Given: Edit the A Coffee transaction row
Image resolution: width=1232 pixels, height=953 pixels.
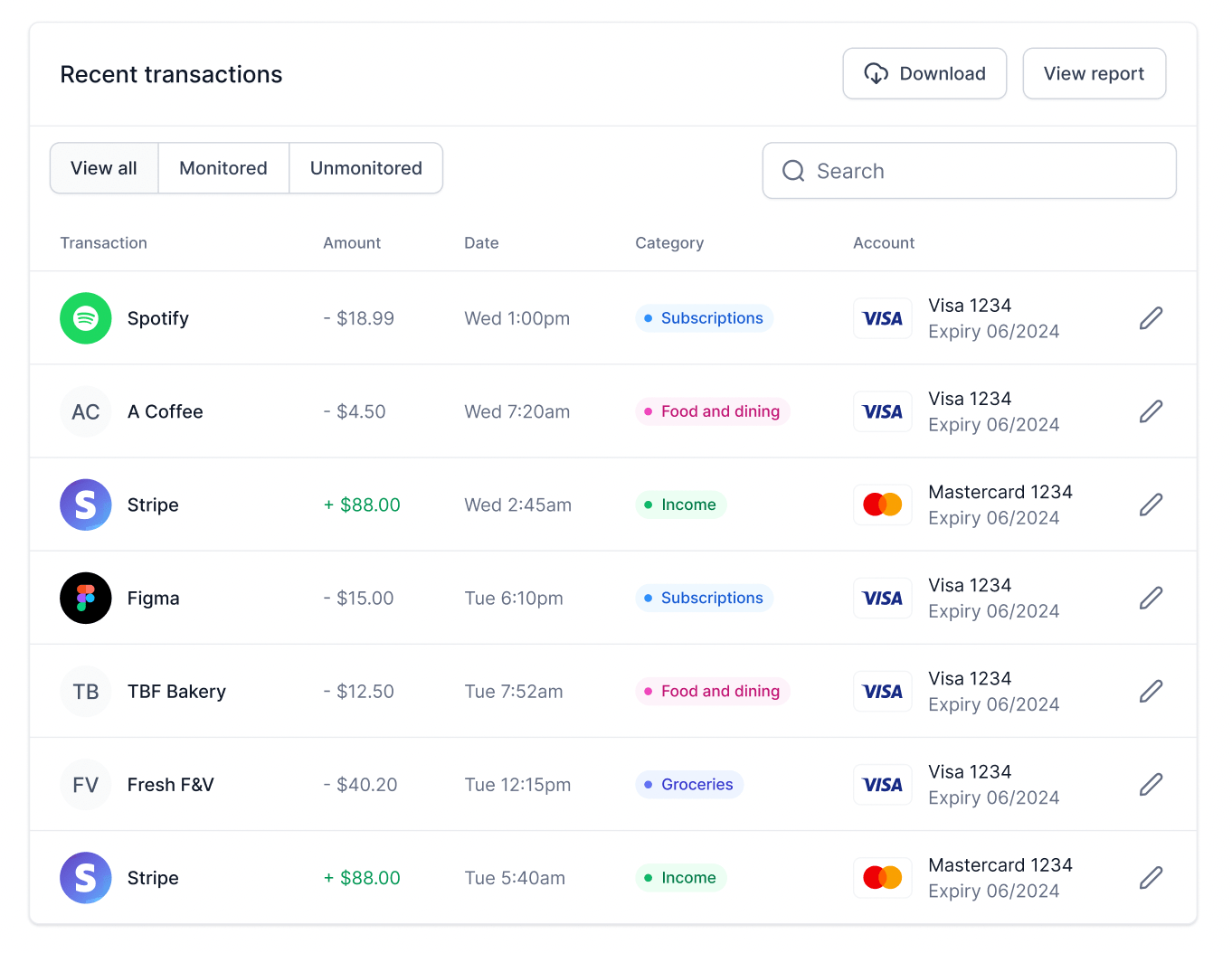Looking at the screenshot, I should (x=1151, y=411).
